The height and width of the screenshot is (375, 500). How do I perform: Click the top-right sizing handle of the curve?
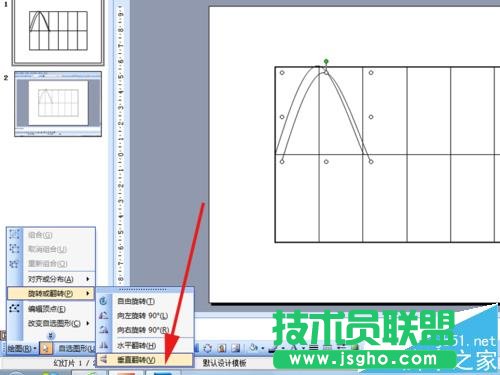tap(371, 73)
